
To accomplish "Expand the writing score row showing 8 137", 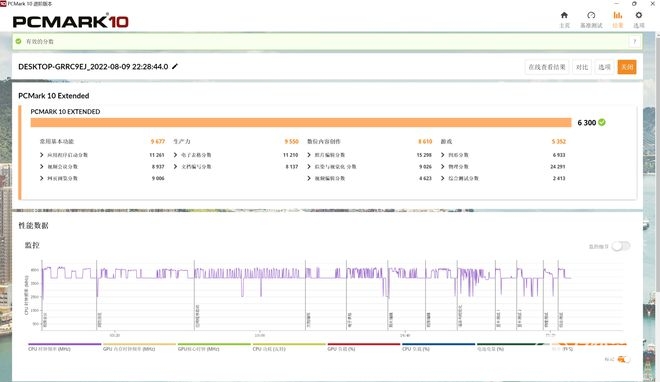I will pos(236,167).
